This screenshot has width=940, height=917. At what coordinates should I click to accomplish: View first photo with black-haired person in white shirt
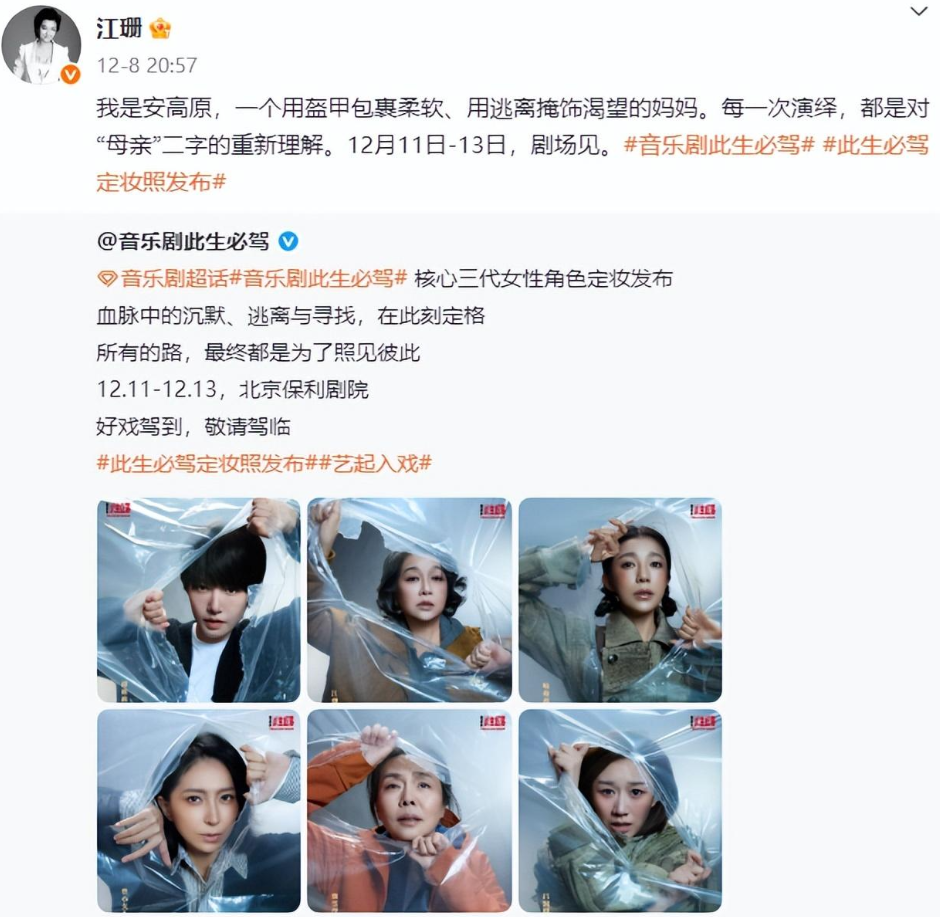pyautogui.click(x=198, y=600)
